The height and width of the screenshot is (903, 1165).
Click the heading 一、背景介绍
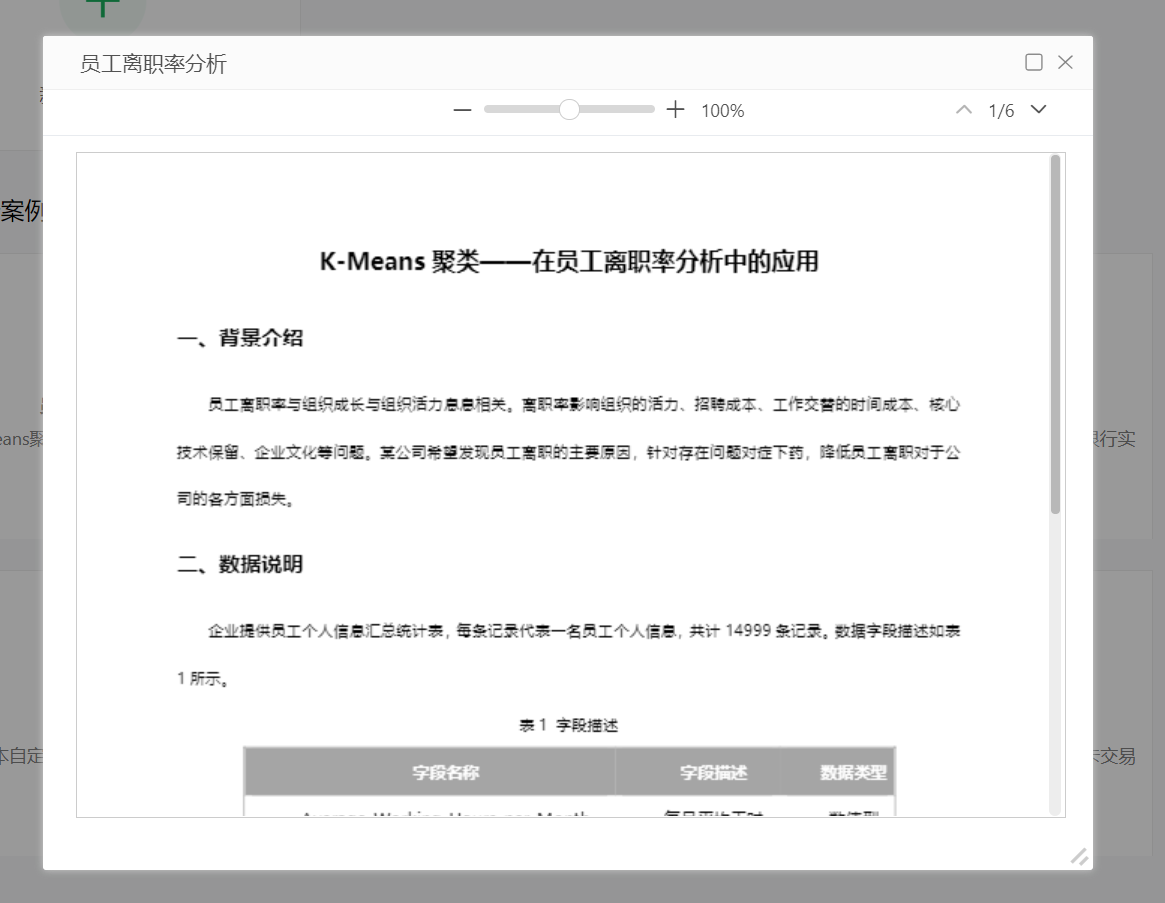(x=240, y=338)
